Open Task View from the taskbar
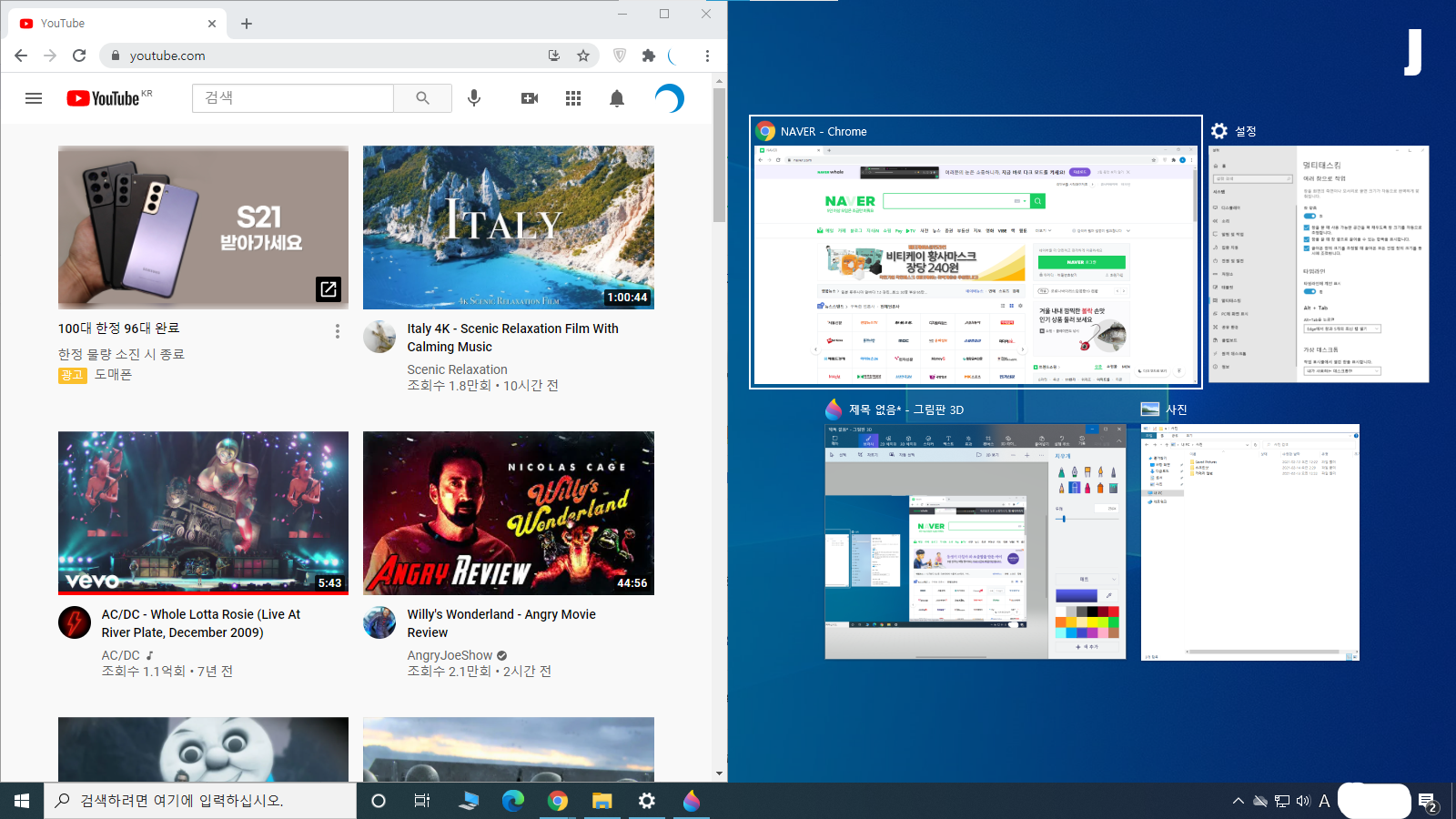Image resolution: width=1456 pixels, height=819 pixels. (x=422, y=801)
